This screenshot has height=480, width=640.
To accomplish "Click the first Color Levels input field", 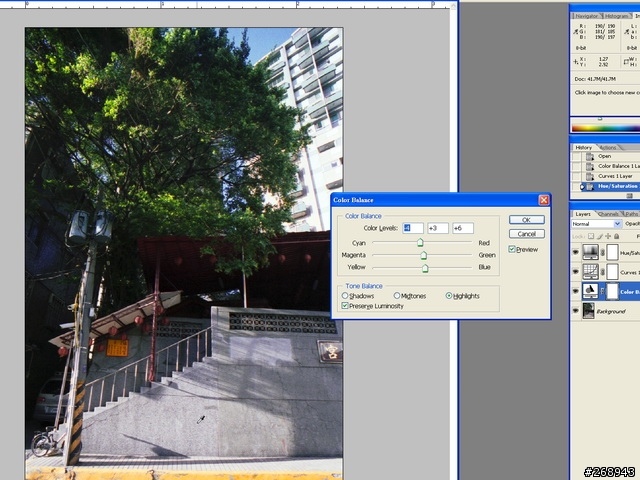I will 413,228.
